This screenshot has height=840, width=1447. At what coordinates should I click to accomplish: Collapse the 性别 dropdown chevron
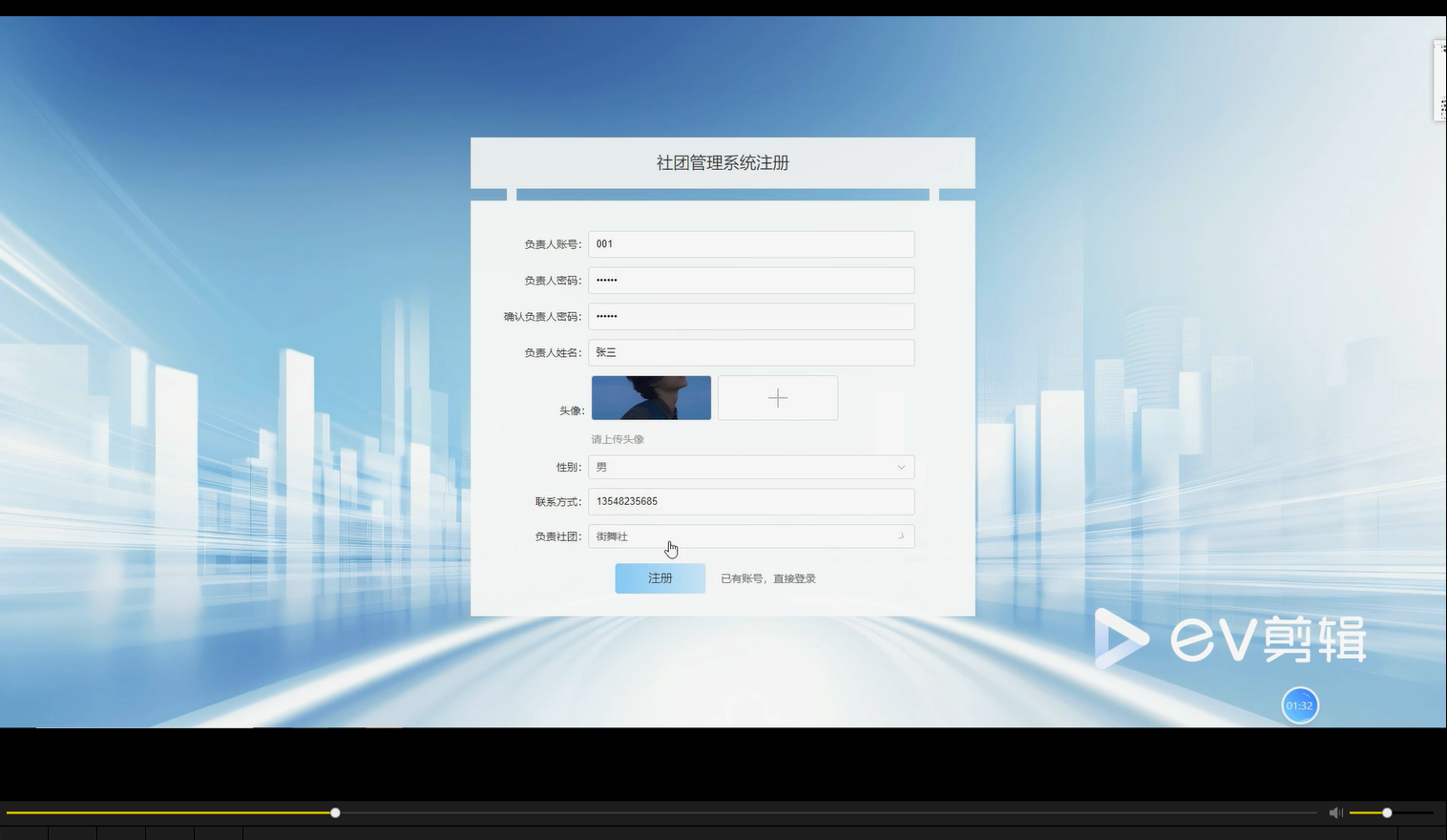(x=899, y=467)
